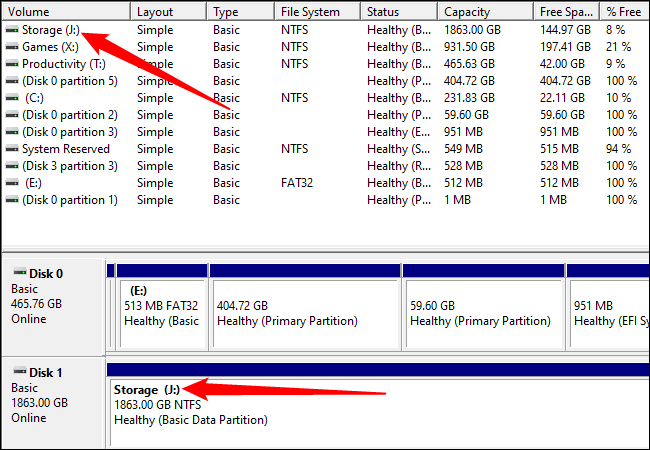This screenshot has height=450, width=650.
Task: Click the disk icon next to Disk 1 label
Action: click(x=20, y=371)
